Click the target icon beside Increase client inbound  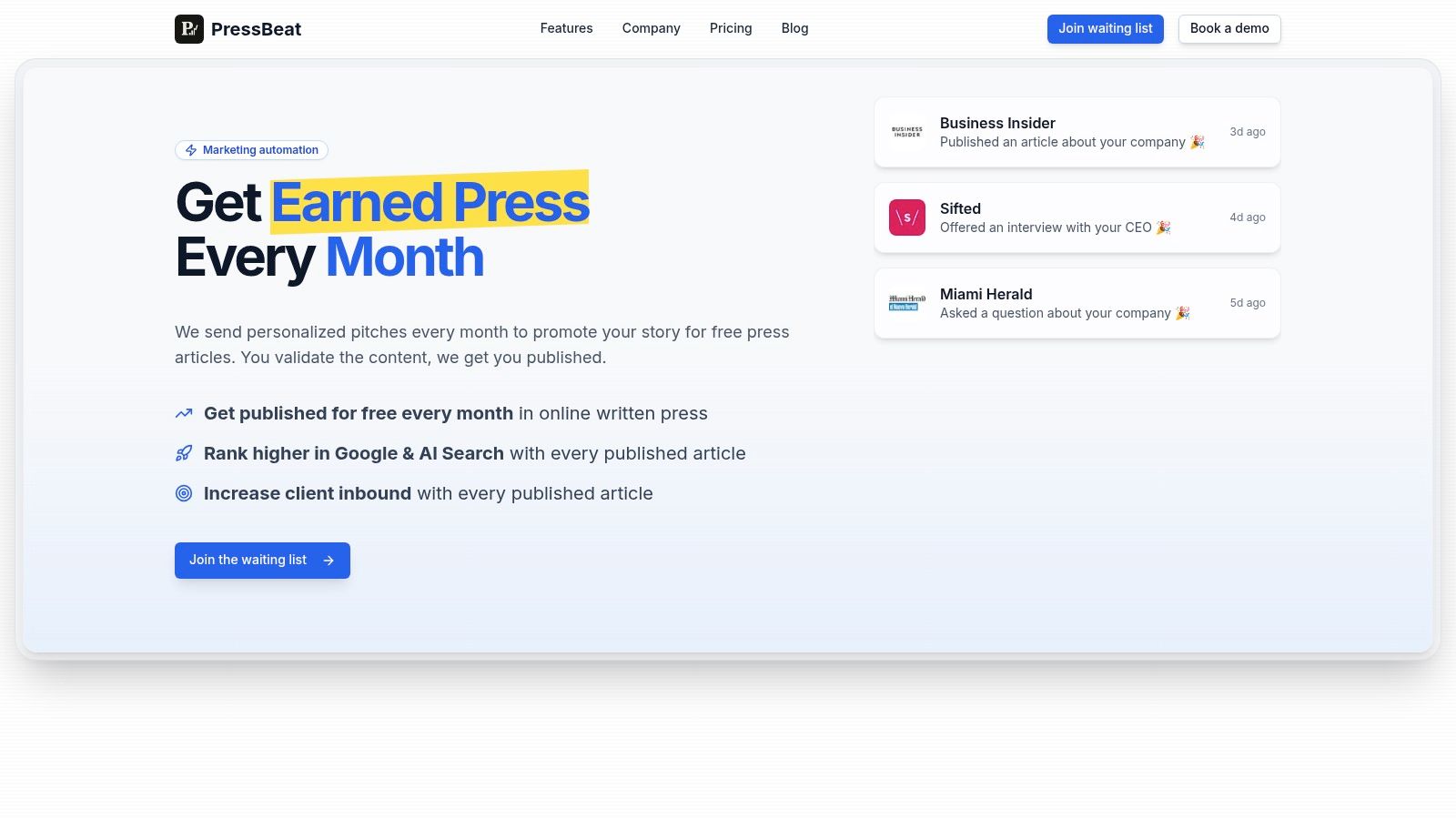coord(184,493)
